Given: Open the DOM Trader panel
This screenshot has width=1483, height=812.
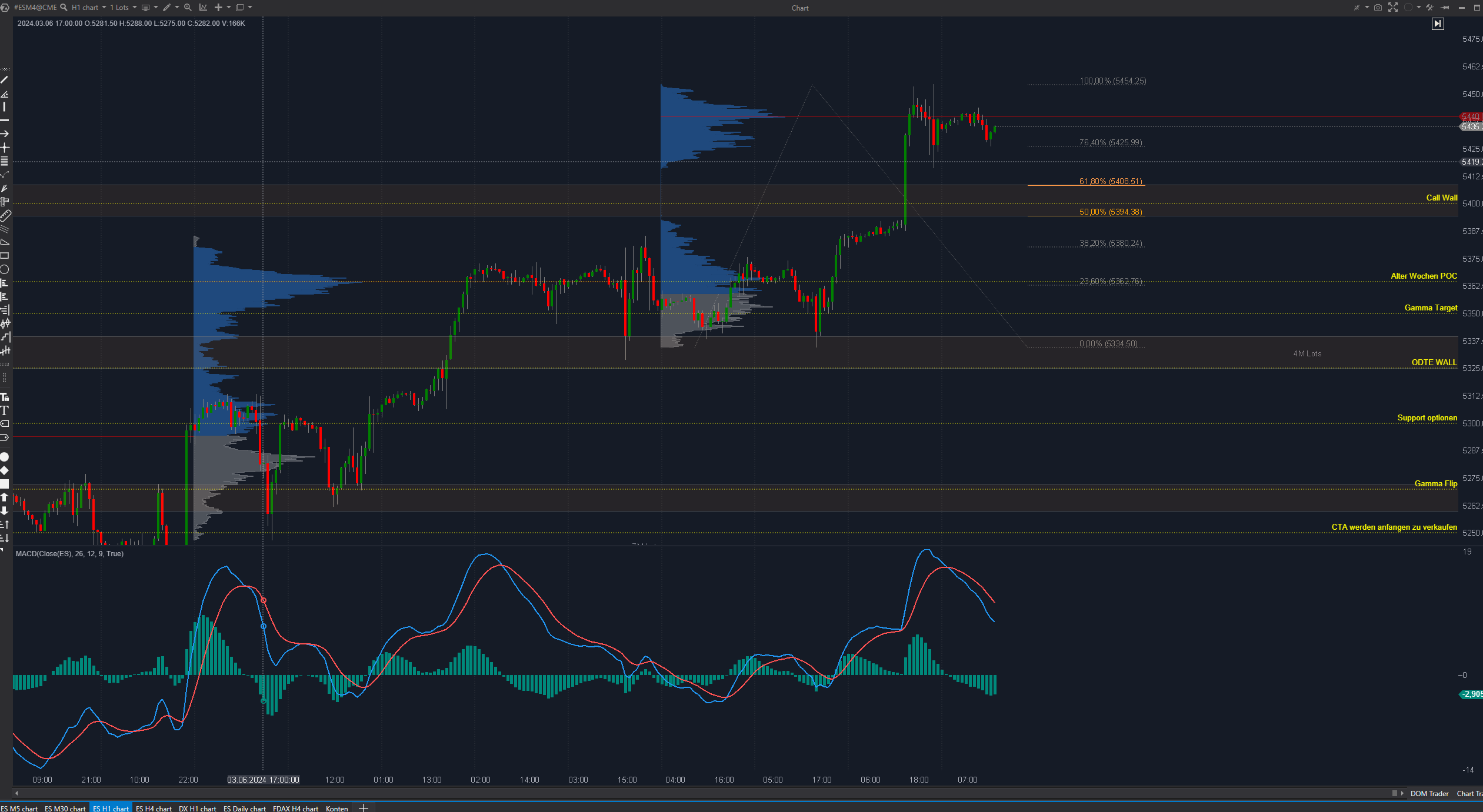Looking at the screenshot, I should 1429,794.
